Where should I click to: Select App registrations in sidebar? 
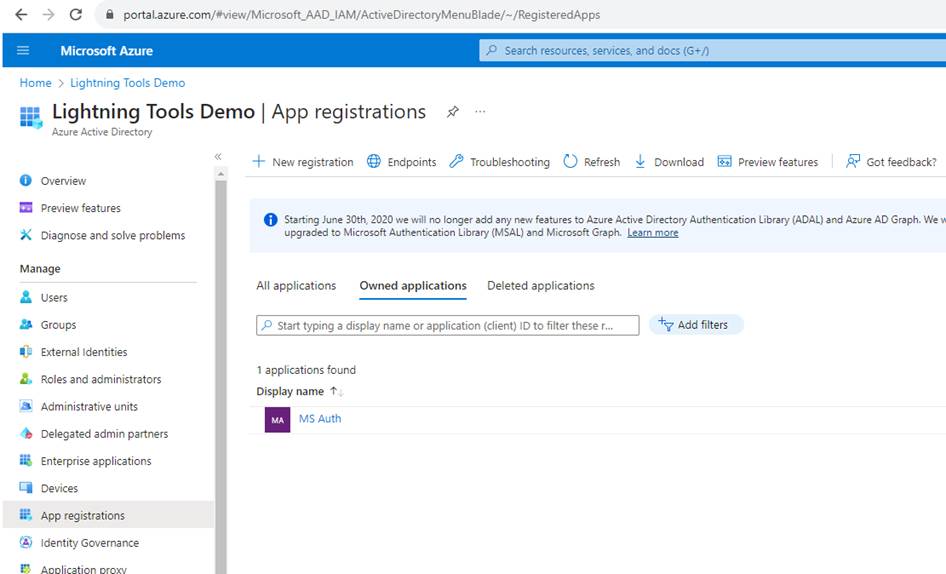pos(109,515)
